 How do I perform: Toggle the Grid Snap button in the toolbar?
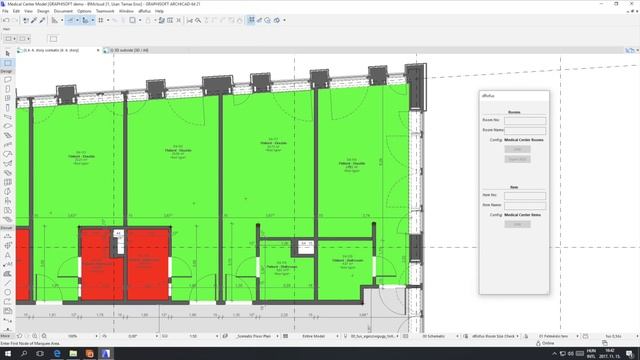click(100, 20)
